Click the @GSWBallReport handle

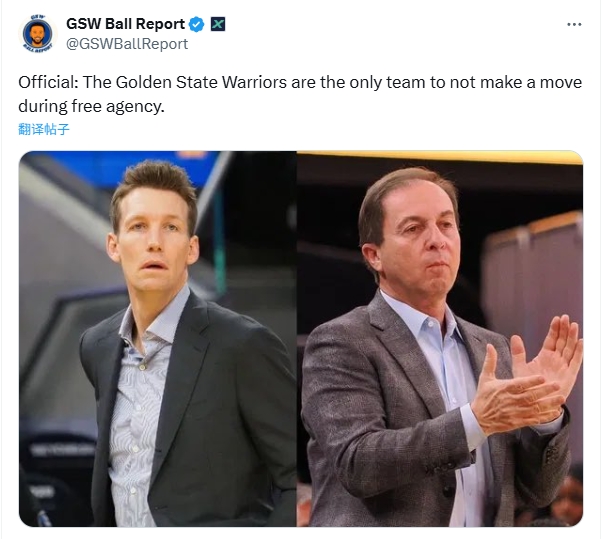tap(127, 44)
